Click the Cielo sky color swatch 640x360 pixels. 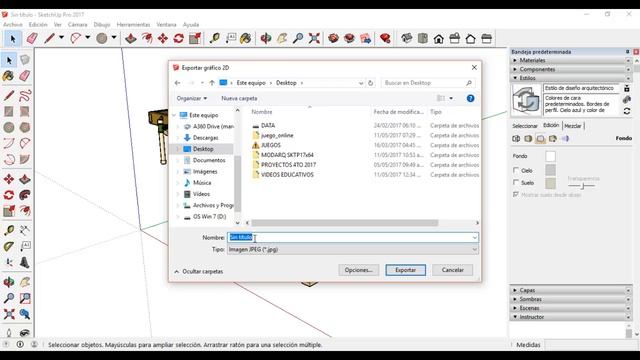click(550, 170)
